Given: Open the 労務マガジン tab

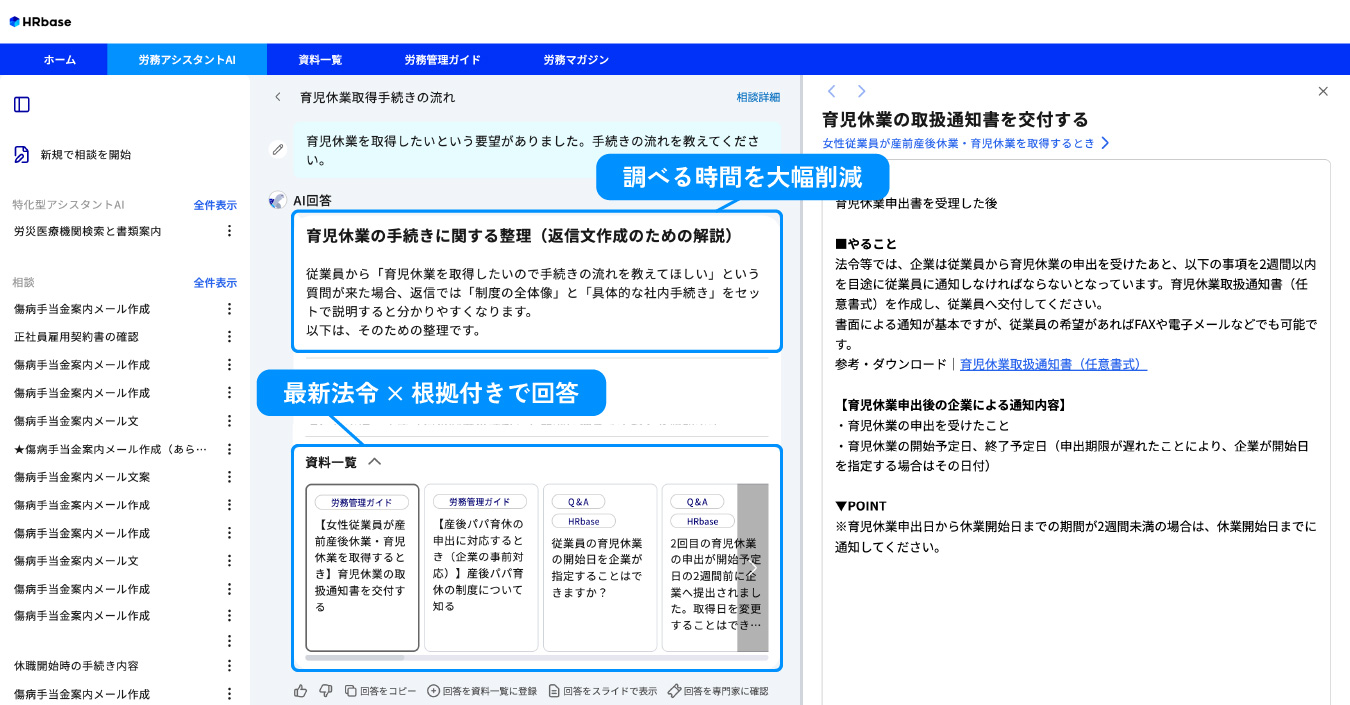Looking at the screenshot, I should click(x=576, y=60).
